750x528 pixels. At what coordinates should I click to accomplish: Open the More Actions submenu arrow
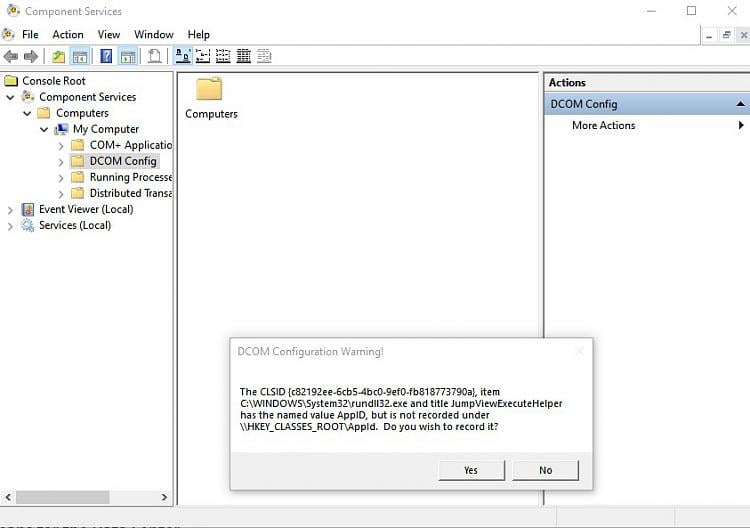click(741, 125)
